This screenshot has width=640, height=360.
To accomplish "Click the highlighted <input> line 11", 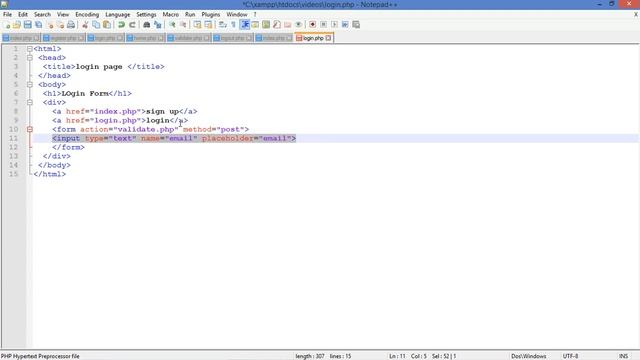I will point(174,138).
